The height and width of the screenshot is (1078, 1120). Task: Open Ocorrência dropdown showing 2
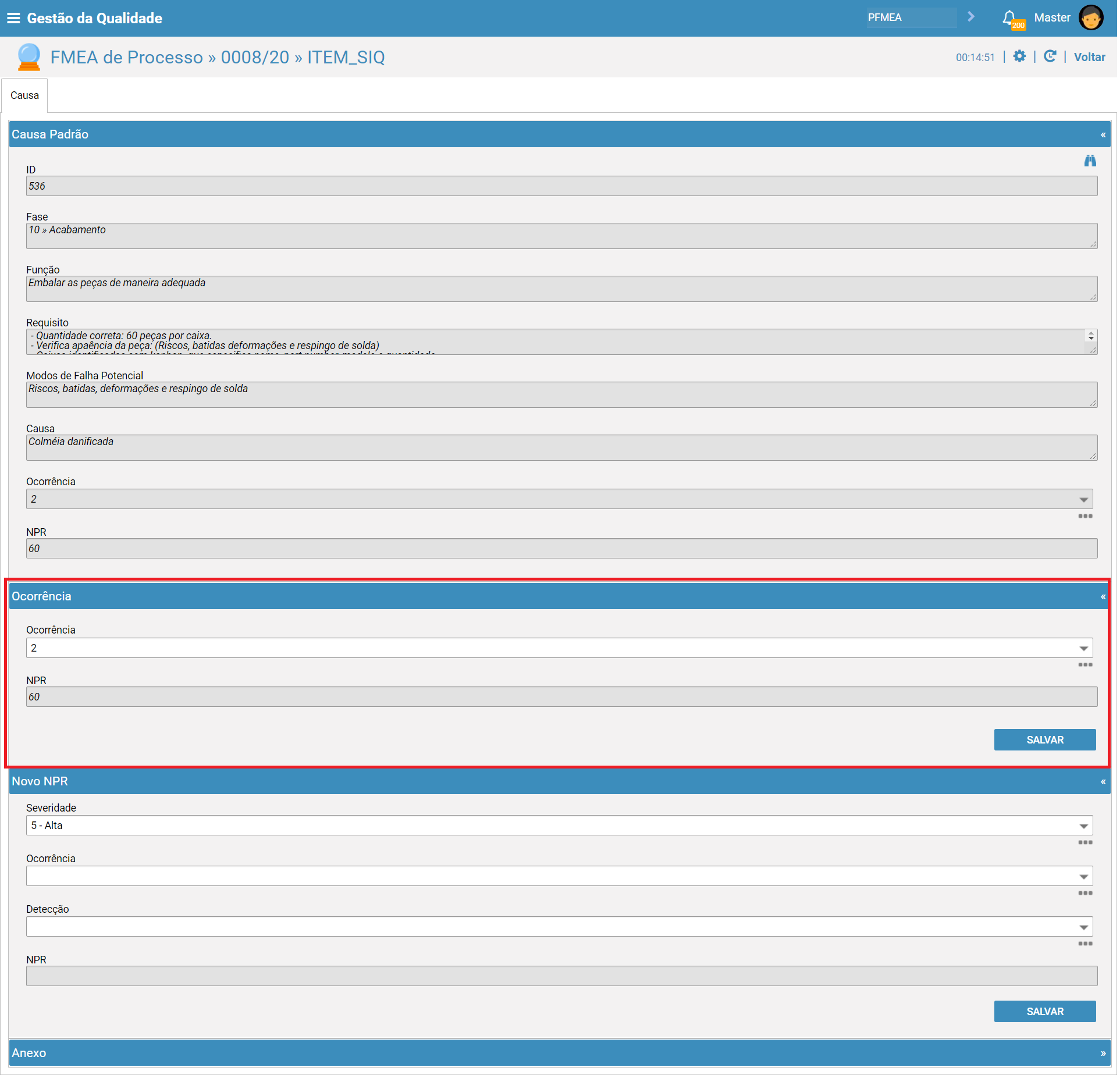[x=561, y=649]
